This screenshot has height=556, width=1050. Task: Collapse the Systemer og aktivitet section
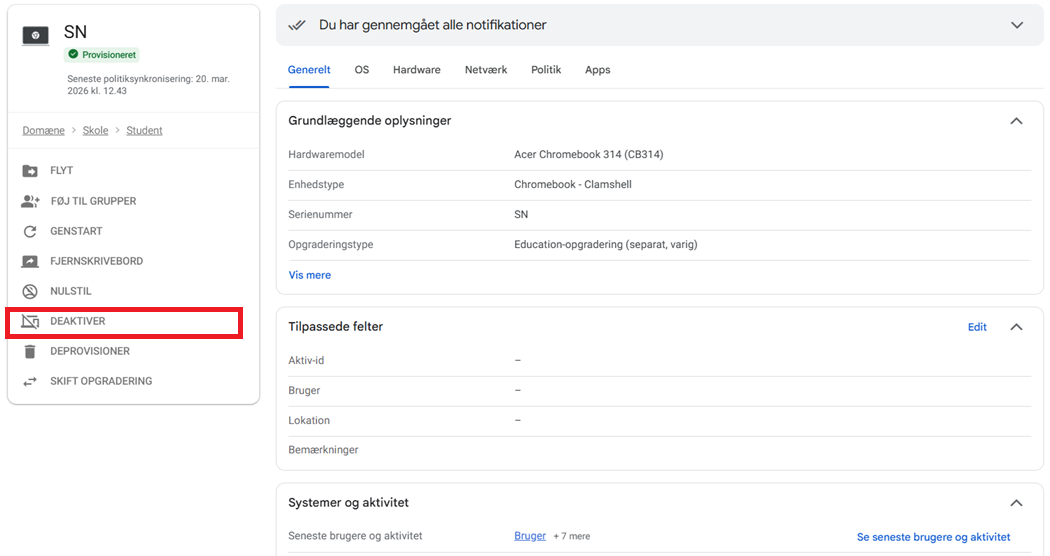(x=1016, y=503)
